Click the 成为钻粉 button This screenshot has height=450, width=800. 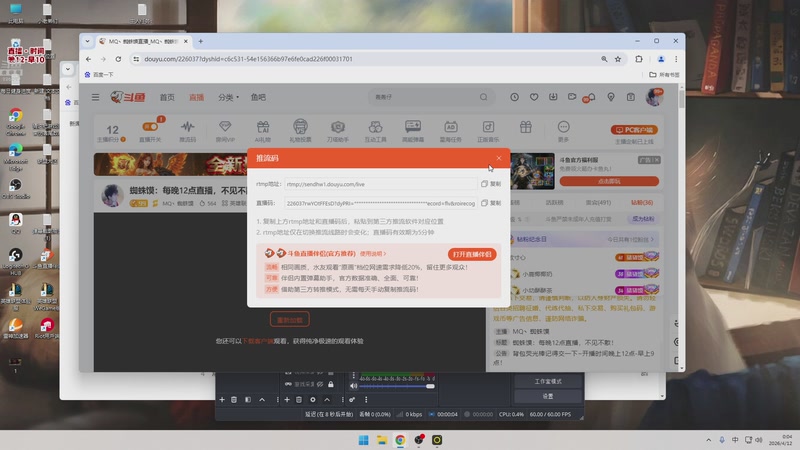pos(643,219)
